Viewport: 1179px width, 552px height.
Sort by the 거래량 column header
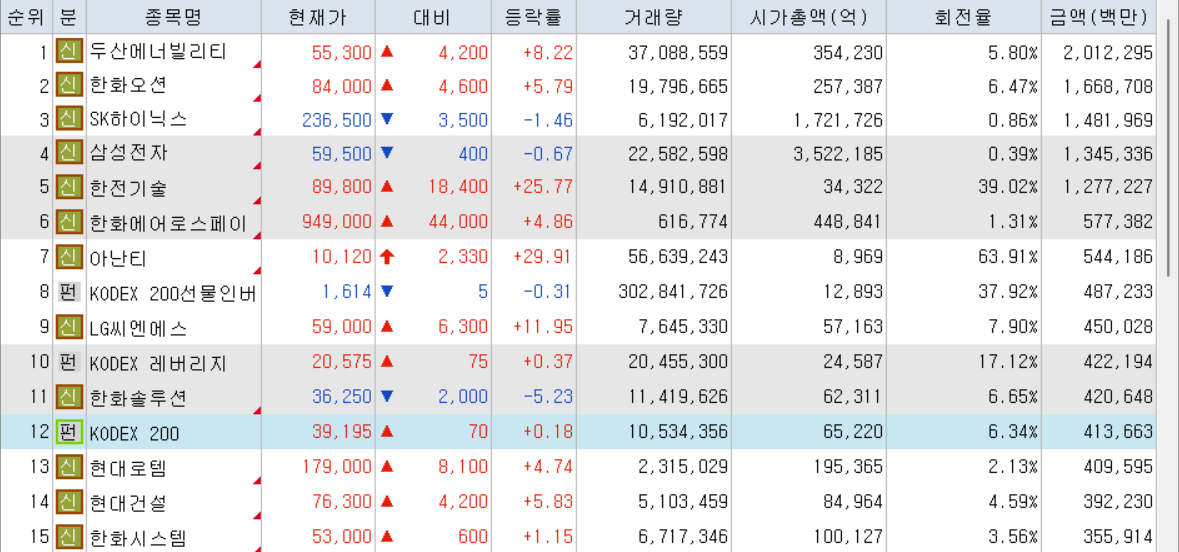pyautogui.click(x=653, y=17)
